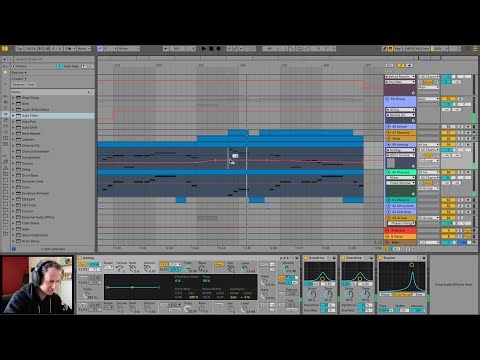Select Sine mode in the Erosion device

pyautogui.click(x=420, y=295)
